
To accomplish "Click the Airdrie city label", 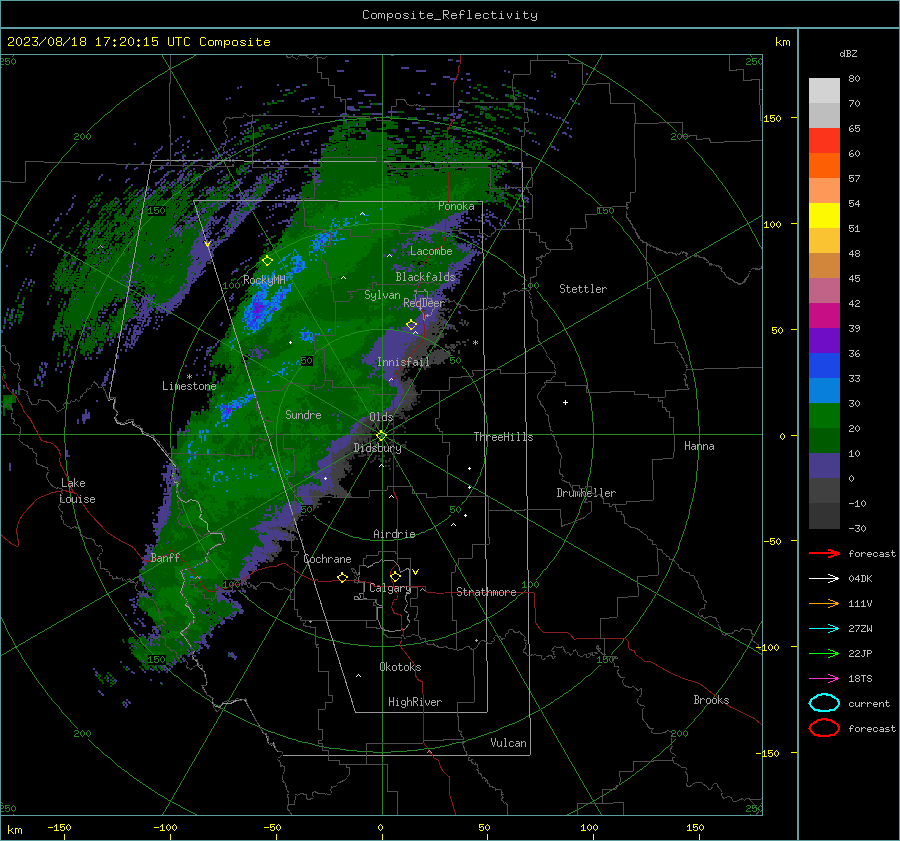I will coord(394,534).
